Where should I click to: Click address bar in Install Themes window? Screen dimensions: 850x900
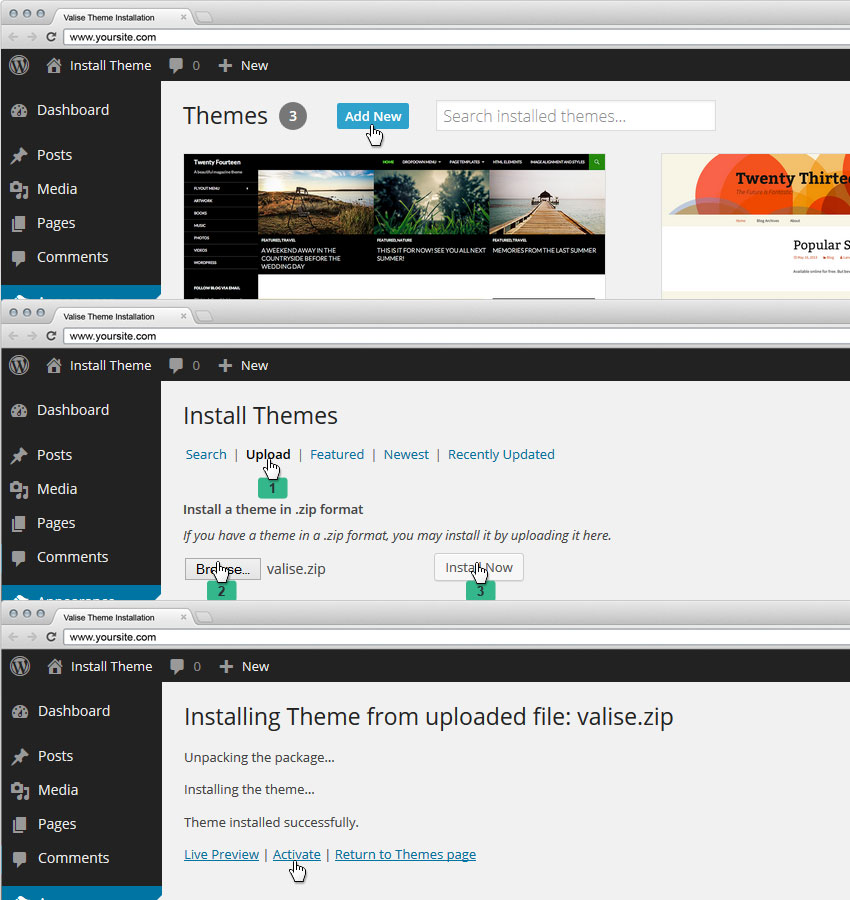tap(456, 336)
